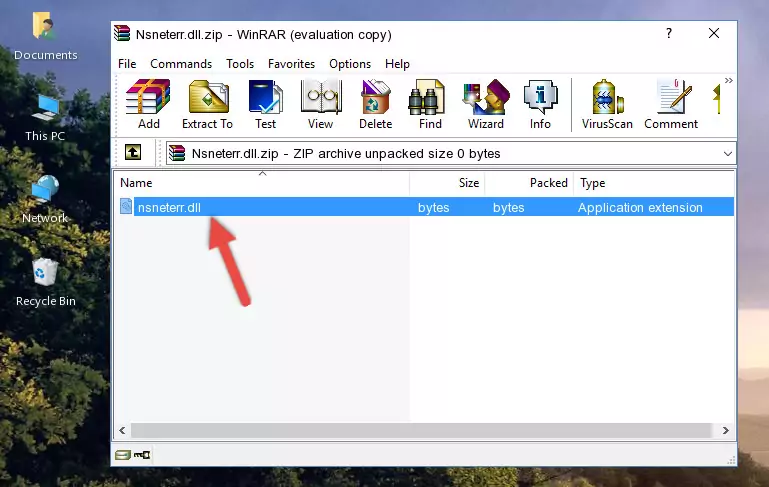Click the Add toolbar icon
The image size is (769, 487).
(148, 104)
